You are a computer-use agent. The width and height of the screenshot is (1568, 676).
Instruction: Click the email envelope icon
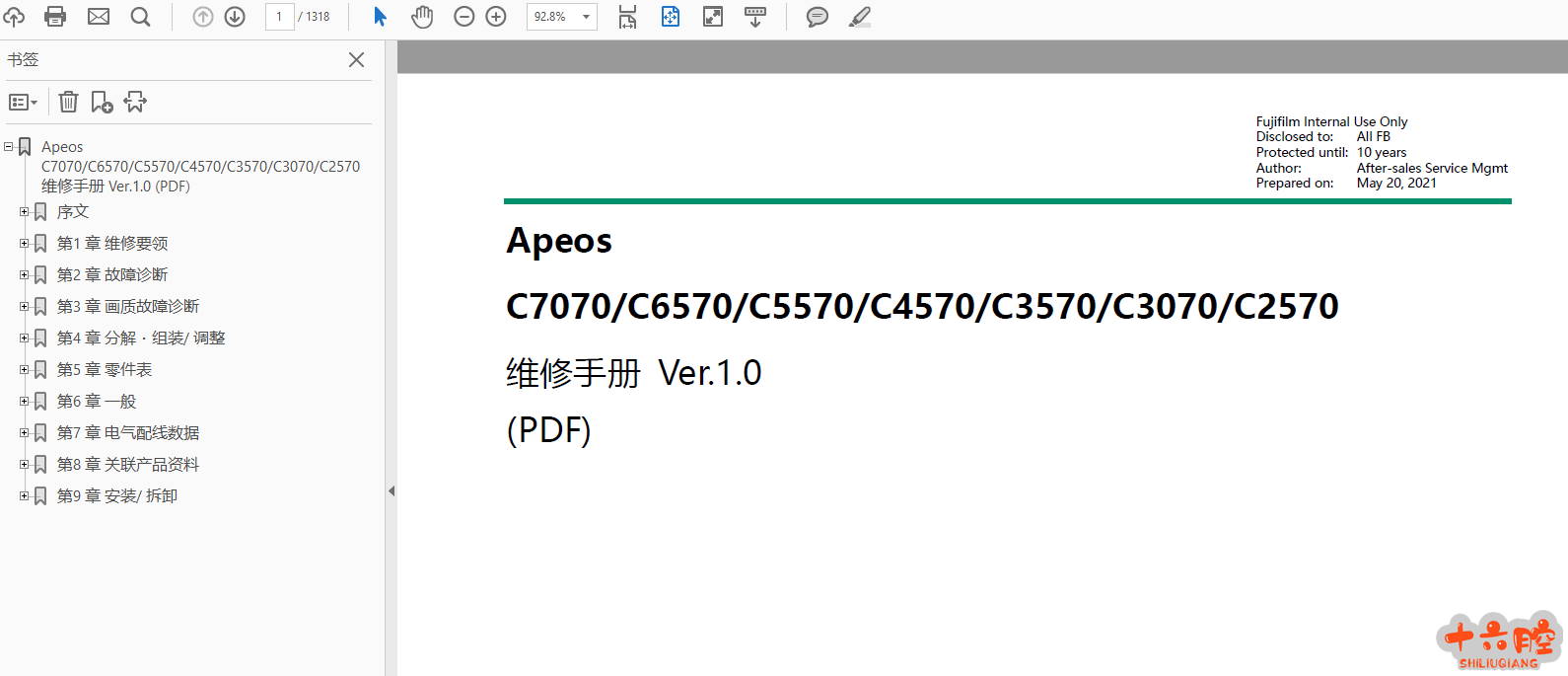pyautogui.click(x=99, y=17)
